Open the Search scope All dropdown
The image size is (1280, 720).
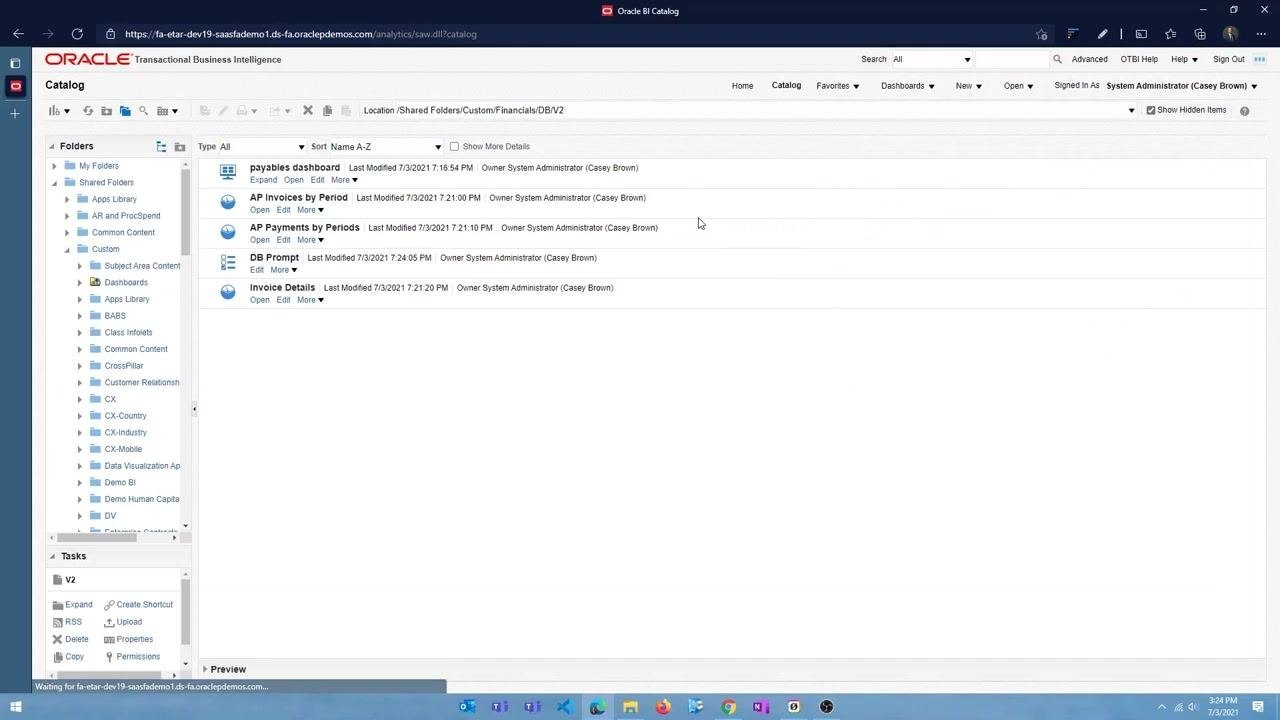(931, 59)
